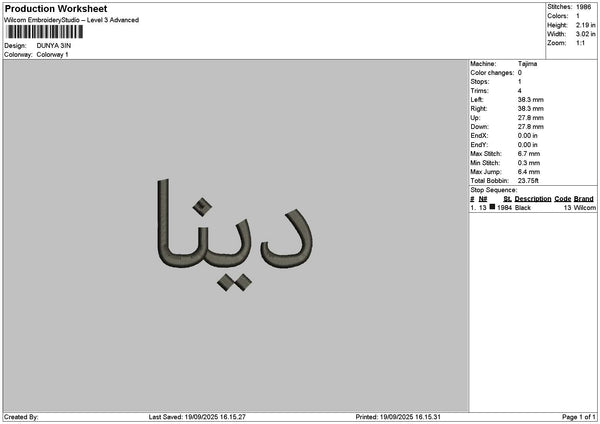The image size is (600, 424).
Task: Click the Height value '2.19 in'
Action: [585, 25]
